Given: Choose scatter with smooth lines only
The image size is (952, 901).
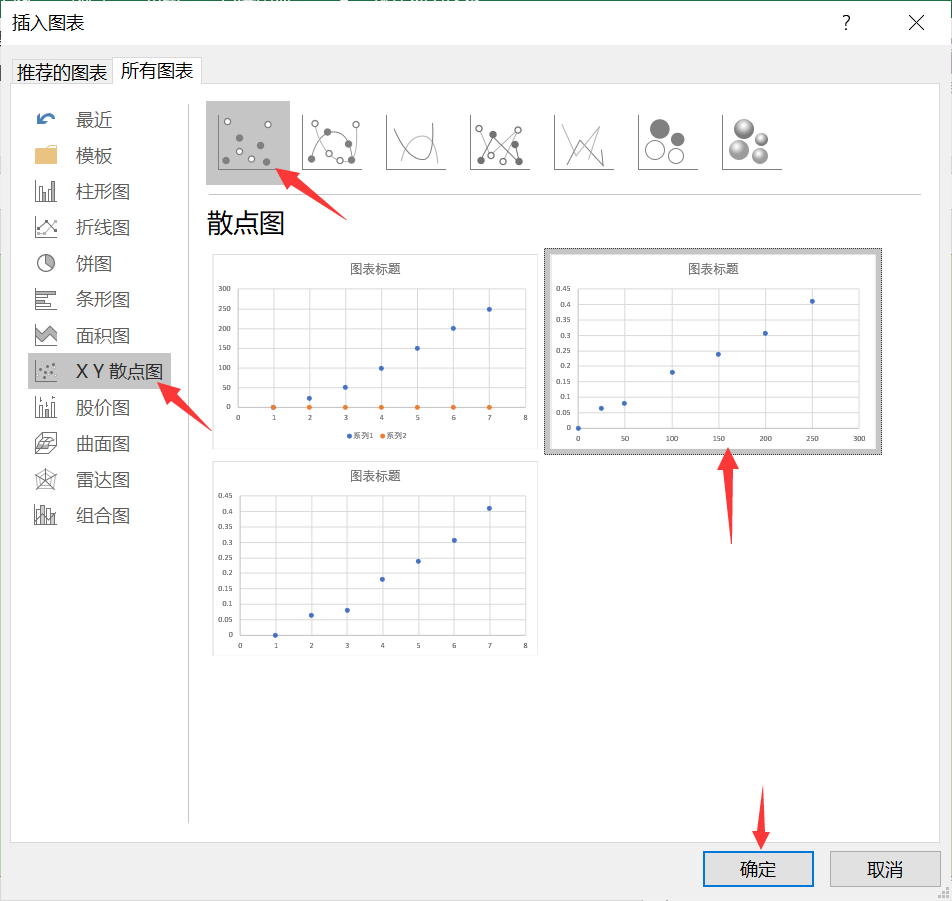Looking at the screenshot, I should [x=416, y=143].
